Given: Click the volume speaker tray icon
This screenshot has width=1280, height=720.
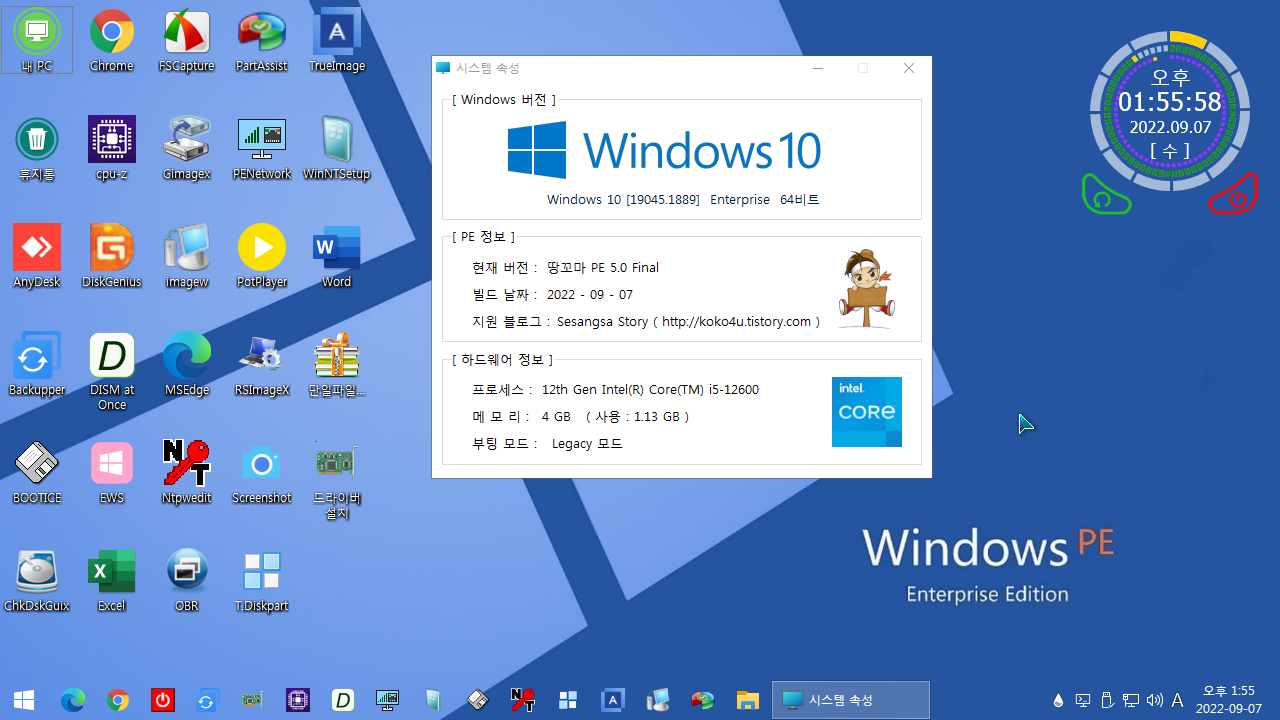Looking at the screenshot, I should 1155,700.
